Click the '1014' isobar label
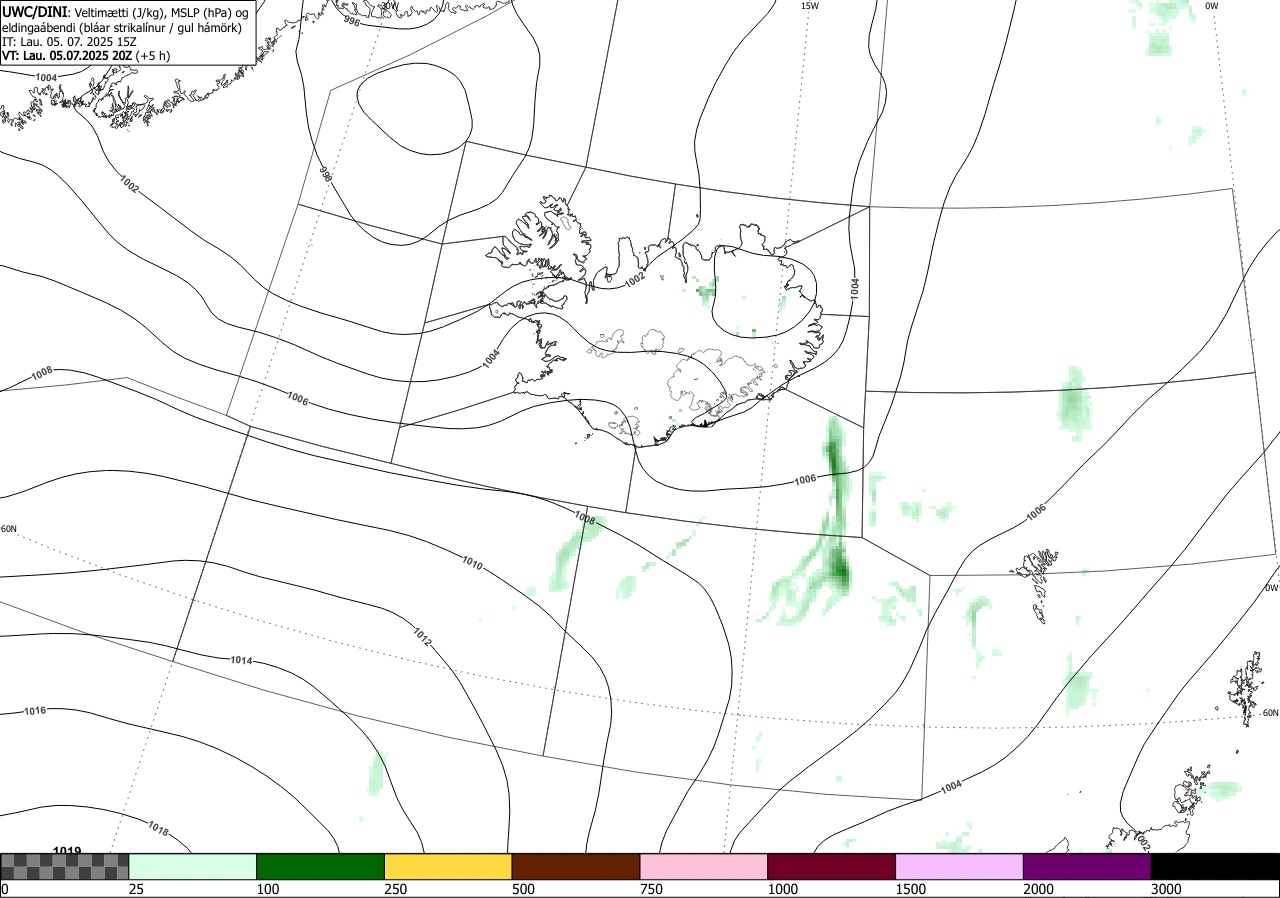1280x898 pixels. 241,661
